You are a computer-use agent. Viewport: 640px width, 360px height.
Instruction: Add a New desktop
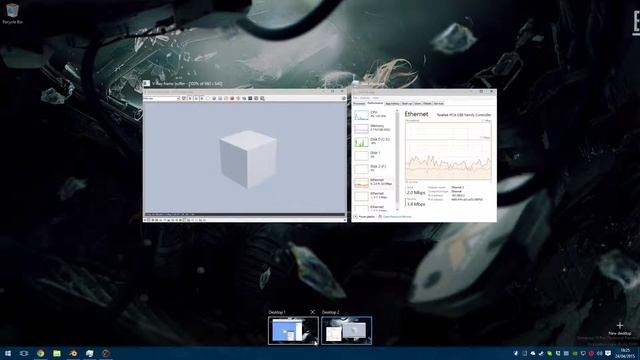point(620,328)
